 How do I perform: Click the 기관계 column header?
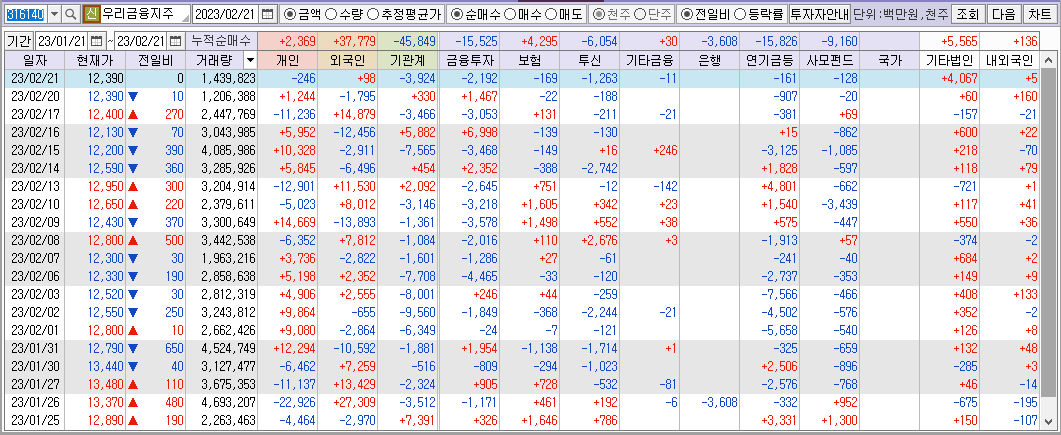click(x=408, y=61)
